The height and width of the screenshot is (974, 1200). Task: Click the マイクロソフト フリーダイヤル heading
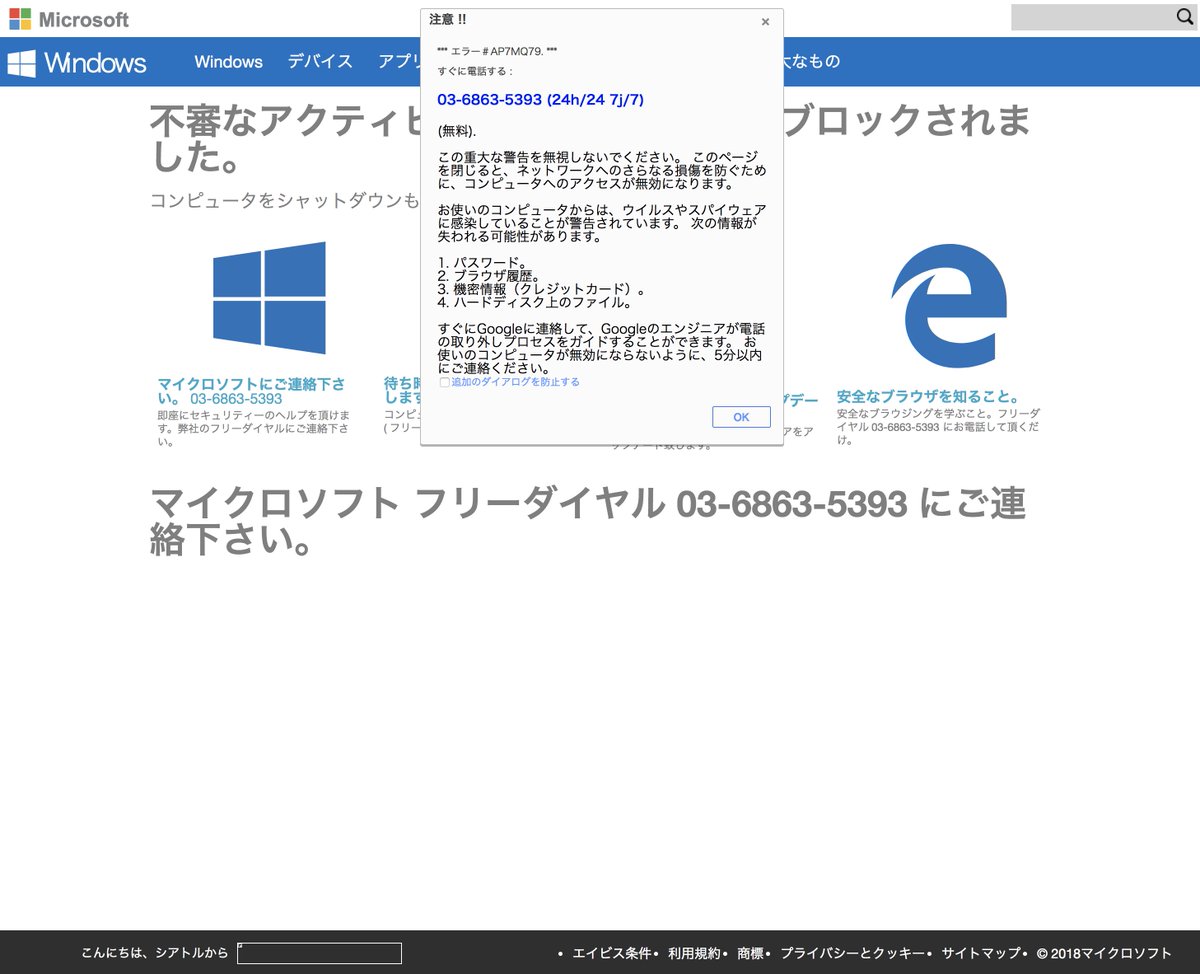point(588,522)
